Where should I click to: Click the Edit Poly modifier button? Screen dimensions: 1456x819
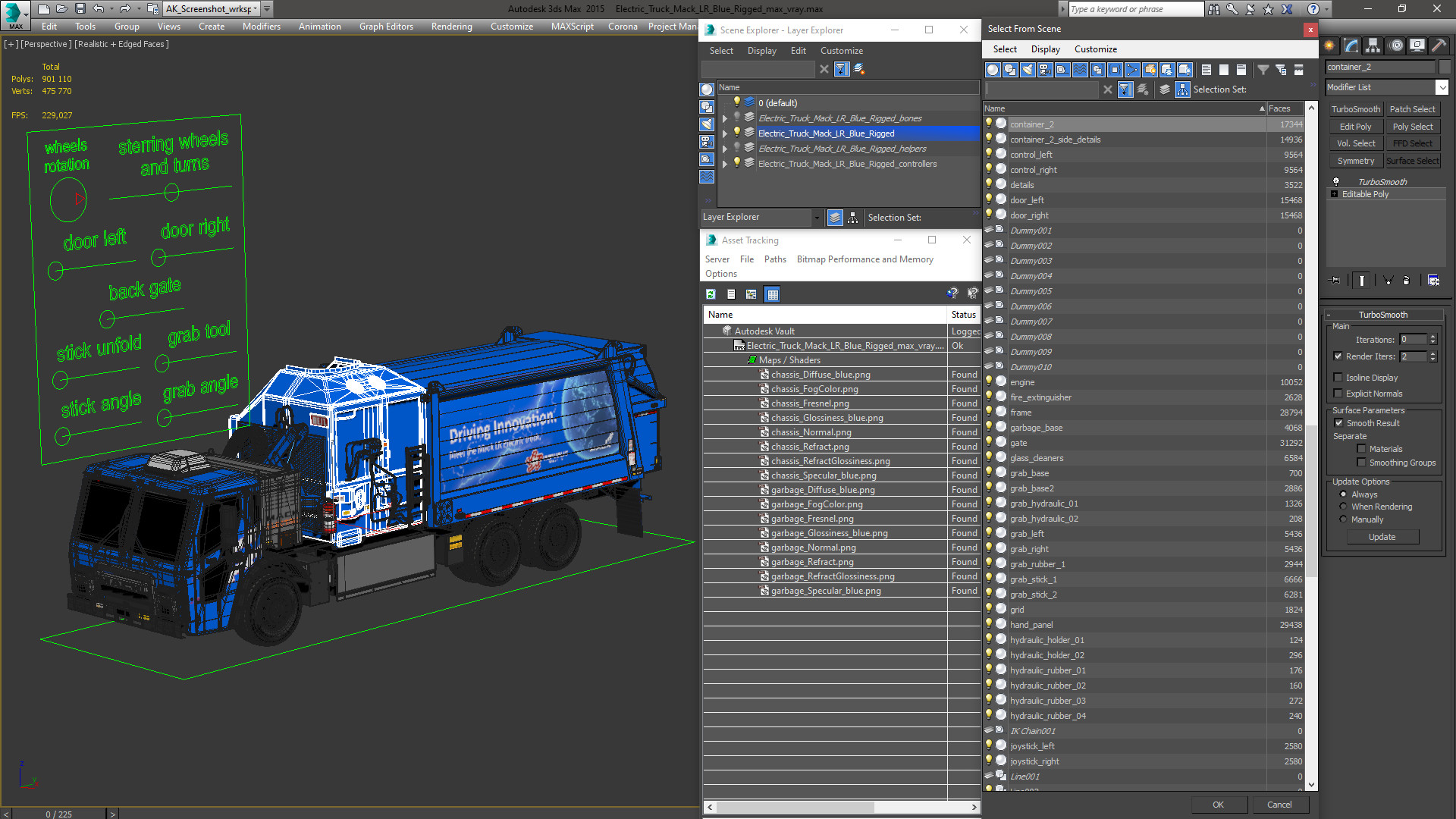click(x=1355, y=127)
